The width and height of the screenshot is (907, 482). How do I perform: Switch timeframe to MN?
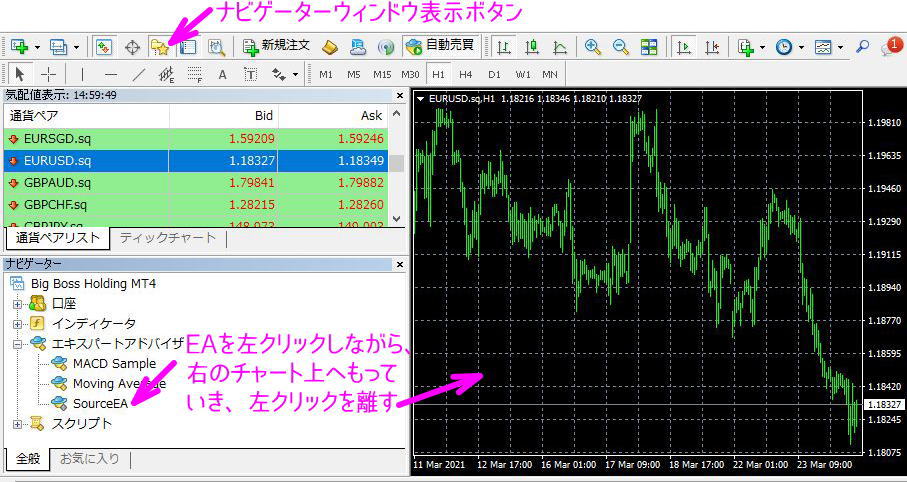(550, 75)
